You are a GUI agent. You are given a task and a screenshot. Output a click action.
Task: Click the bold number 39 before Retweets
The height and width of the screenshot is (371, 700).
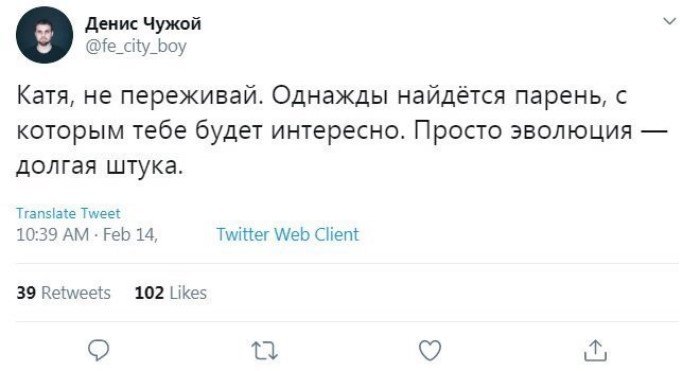tap(26, 293)
